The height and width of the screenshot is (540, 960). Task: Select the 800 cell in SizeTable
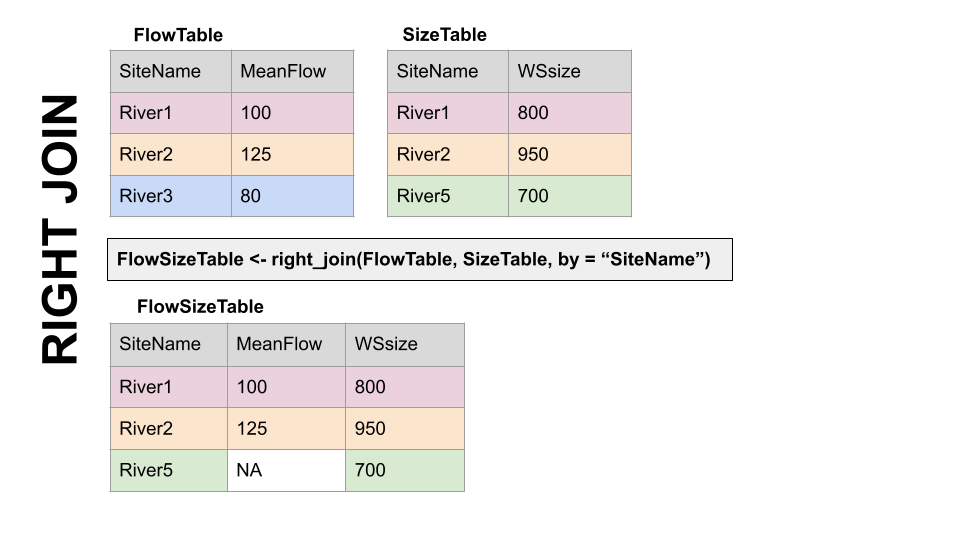click(570, 113)
